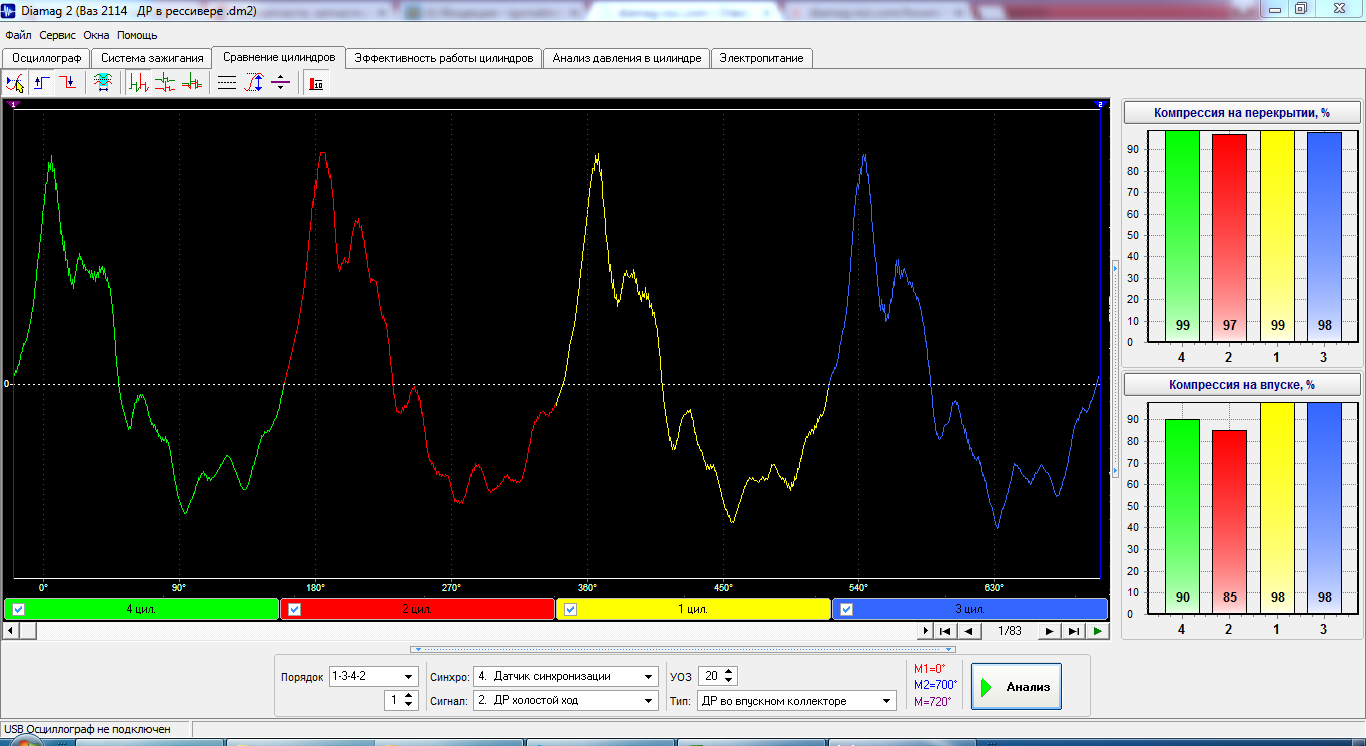The image size is (1366, 746).
Task: Toggle the 2 цил. checkbox
Action: [x=294, y=609]
